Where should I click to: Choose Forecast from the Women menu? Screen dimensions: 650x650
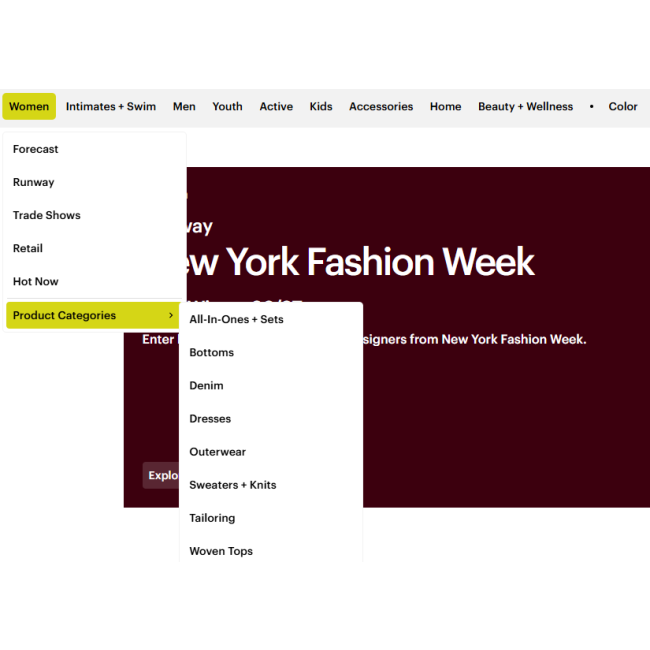pos(95,149)
